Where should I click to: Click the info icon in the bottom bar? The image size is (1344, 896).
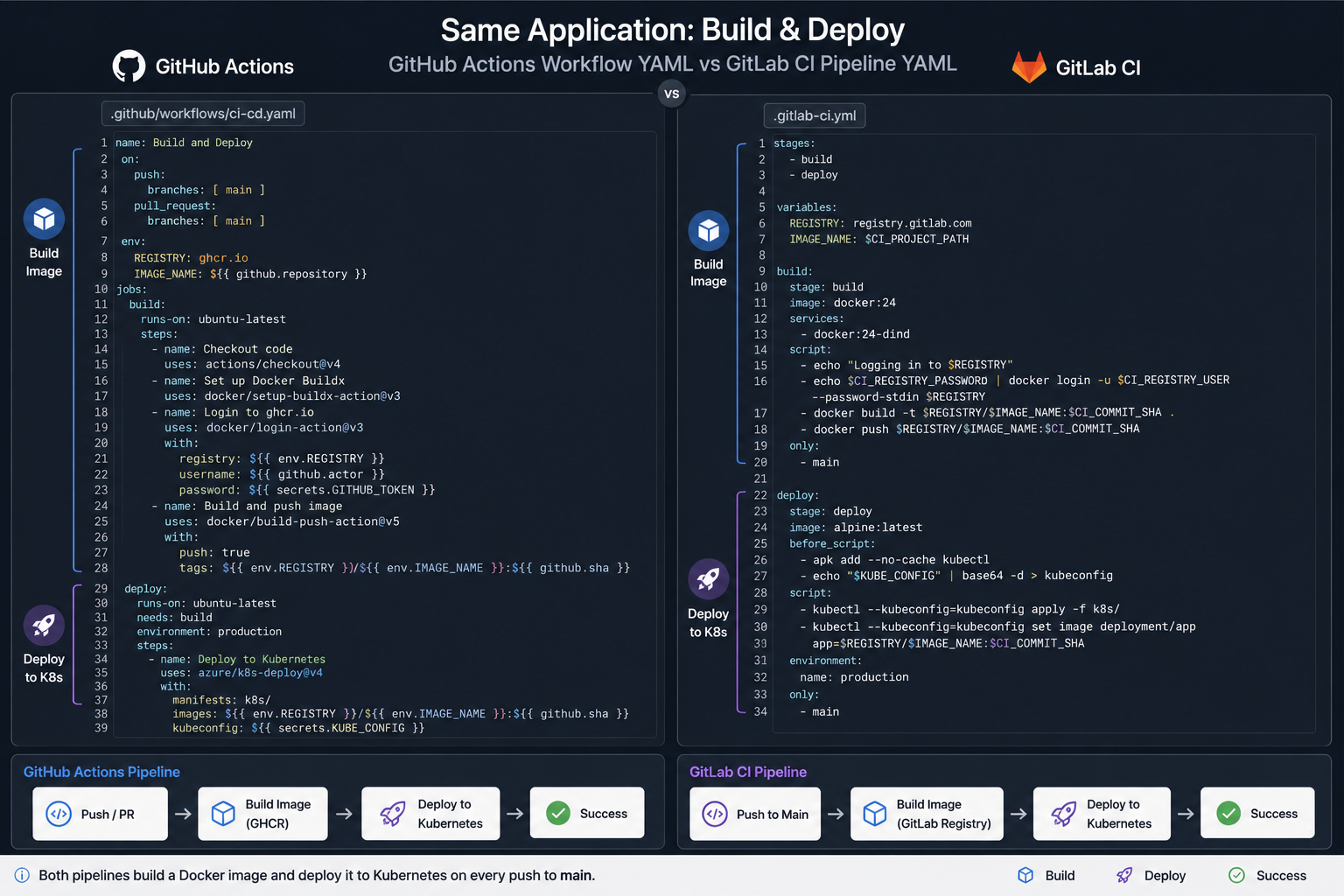[x=22, y=875]
